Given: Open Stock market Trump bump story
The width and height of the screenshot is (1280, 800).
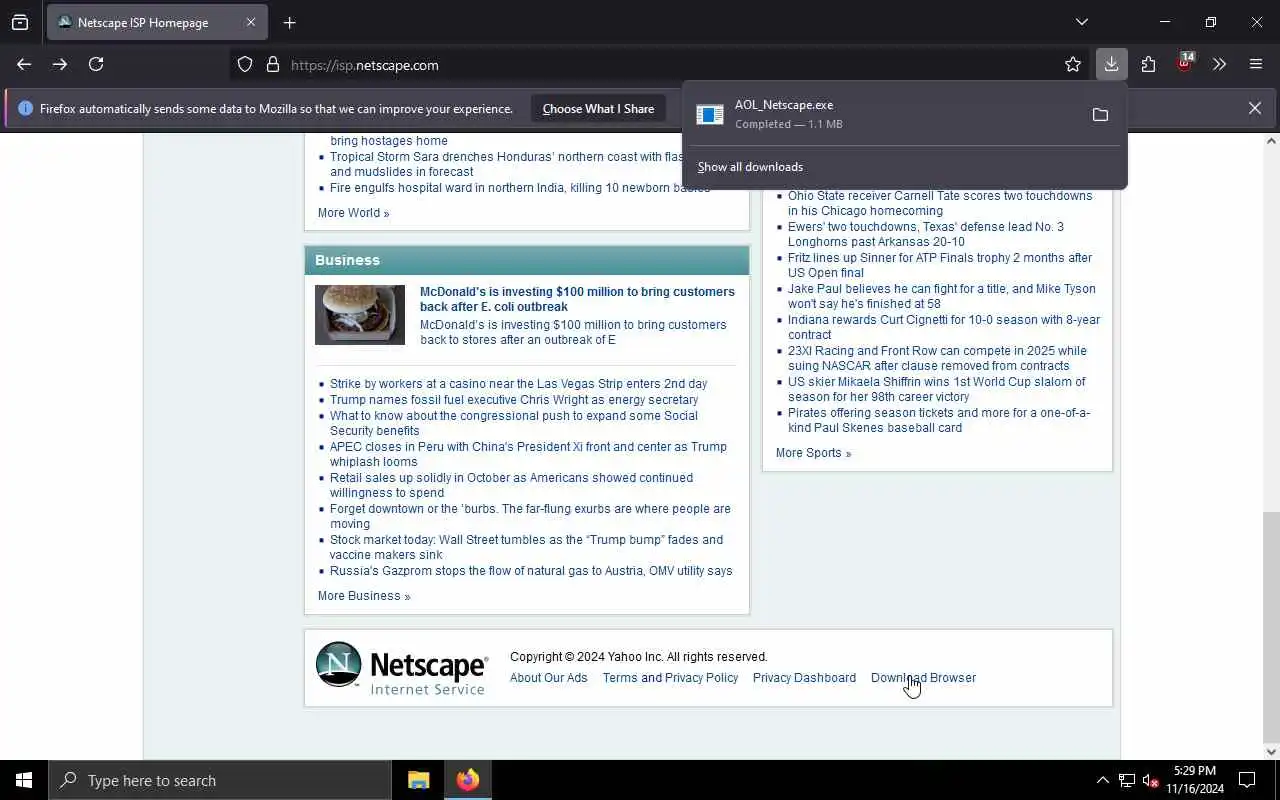Looking at the screenshot, I should [x=526, y=547].
